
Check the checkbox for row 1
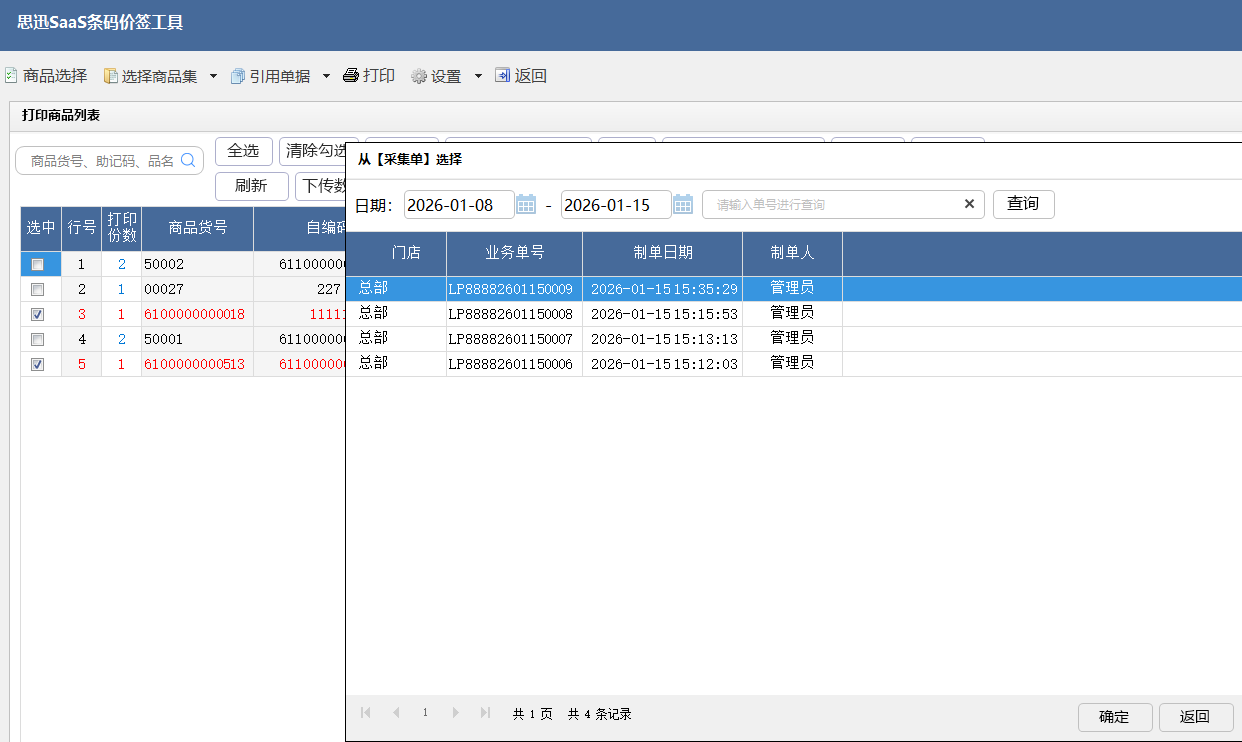pyautogui.click(x=38, y=265)
